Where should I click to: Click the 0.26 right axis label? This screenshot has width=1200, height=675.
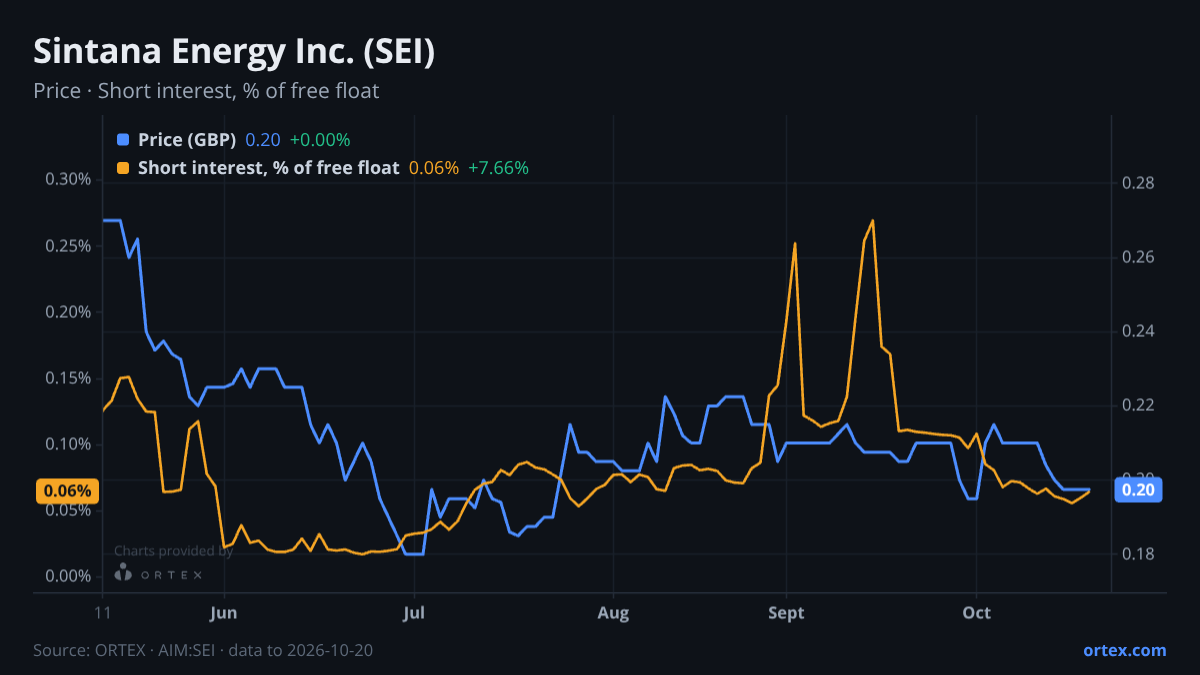(1139, 257)
